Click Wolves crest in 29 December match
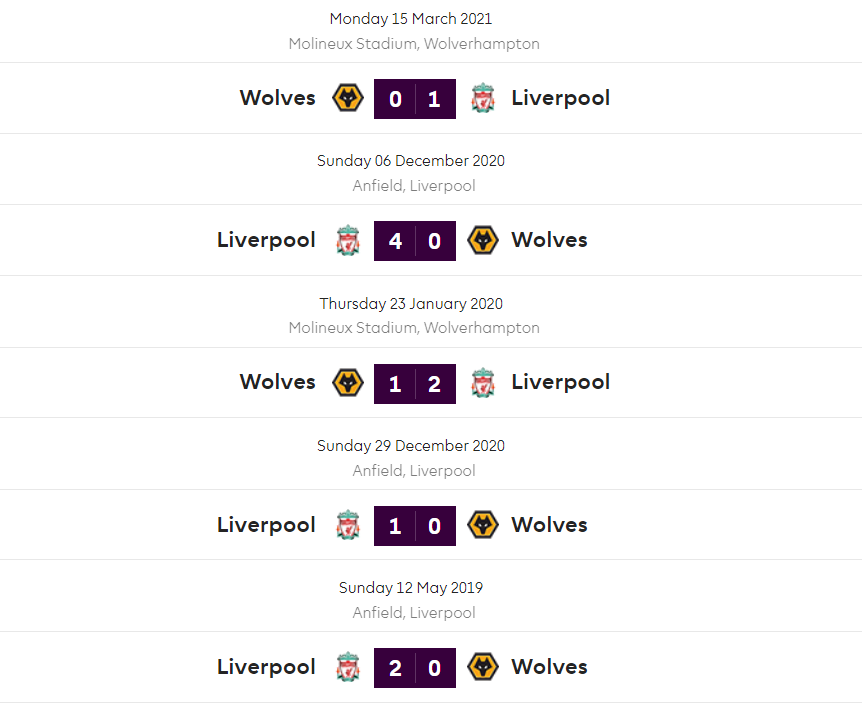The height and width of the screenshot is (710, 862). pyautogui.click(x=483, y=525)
